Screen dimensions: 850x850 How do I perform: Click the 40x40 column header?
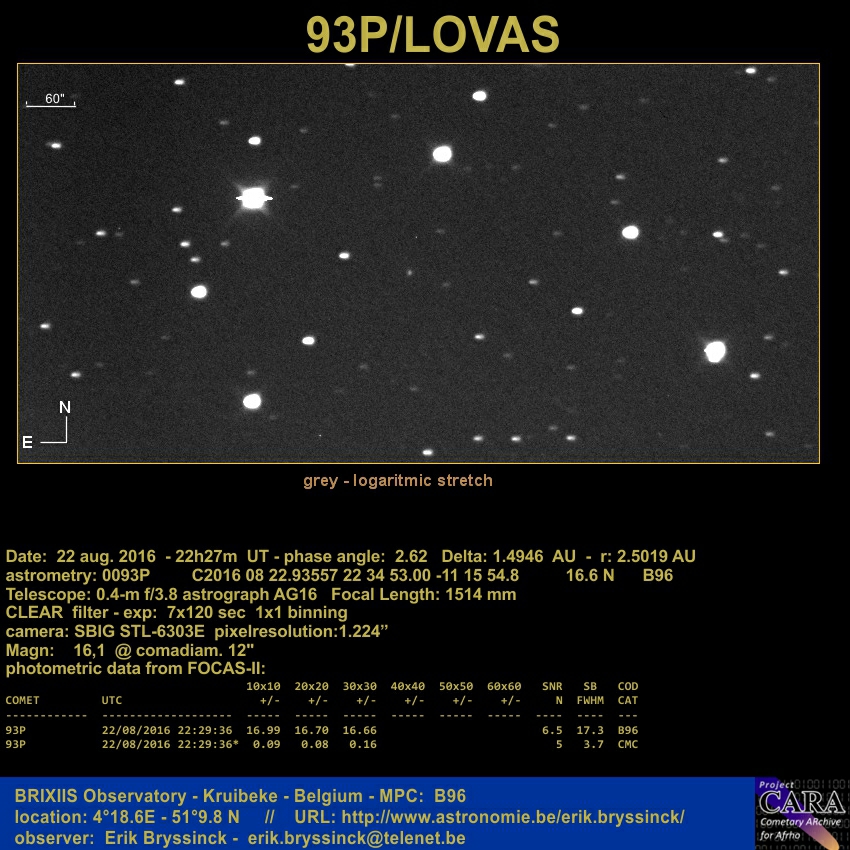[x=408, y=687]
